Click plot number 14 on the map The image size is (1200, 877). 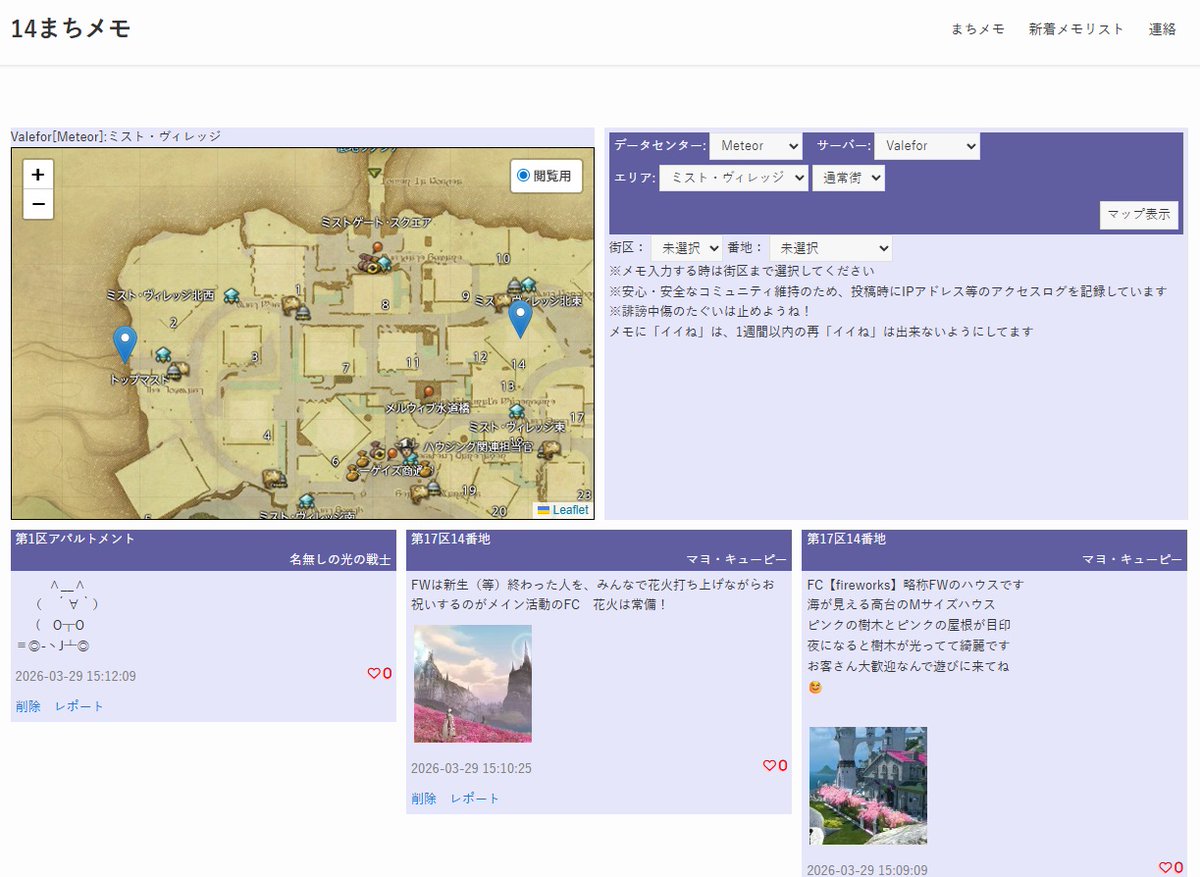(x=518, y=364)
